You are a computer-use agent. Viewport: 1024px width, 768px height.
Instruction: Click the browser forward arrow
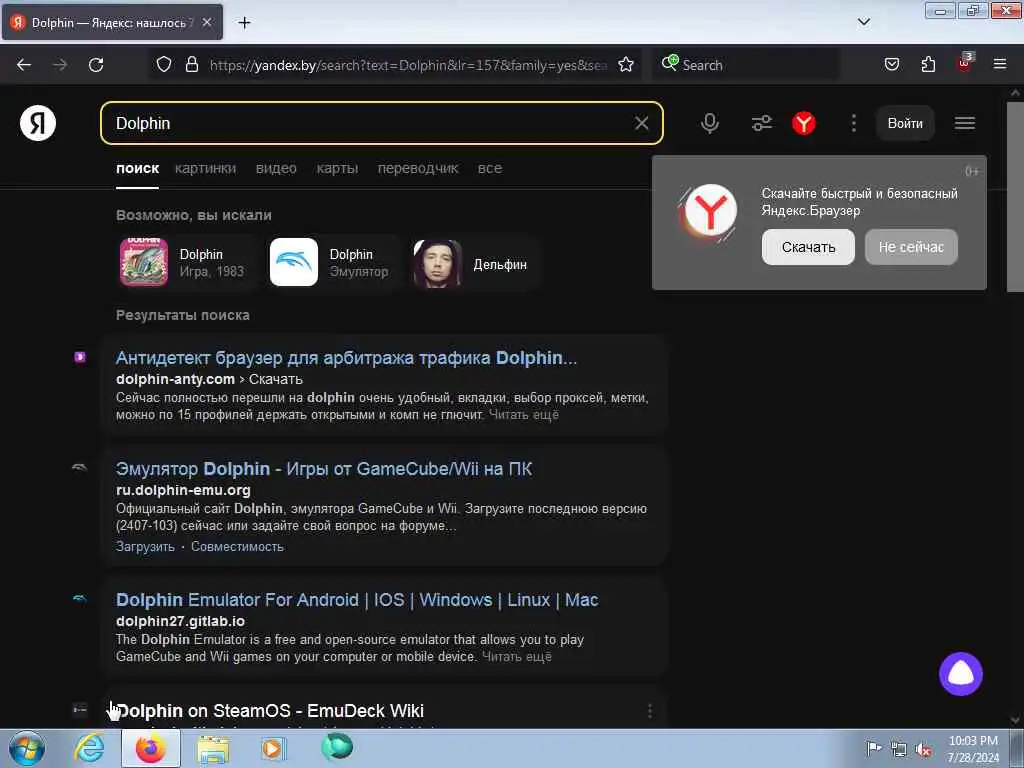pyautogui.click(x=60, y=65)
